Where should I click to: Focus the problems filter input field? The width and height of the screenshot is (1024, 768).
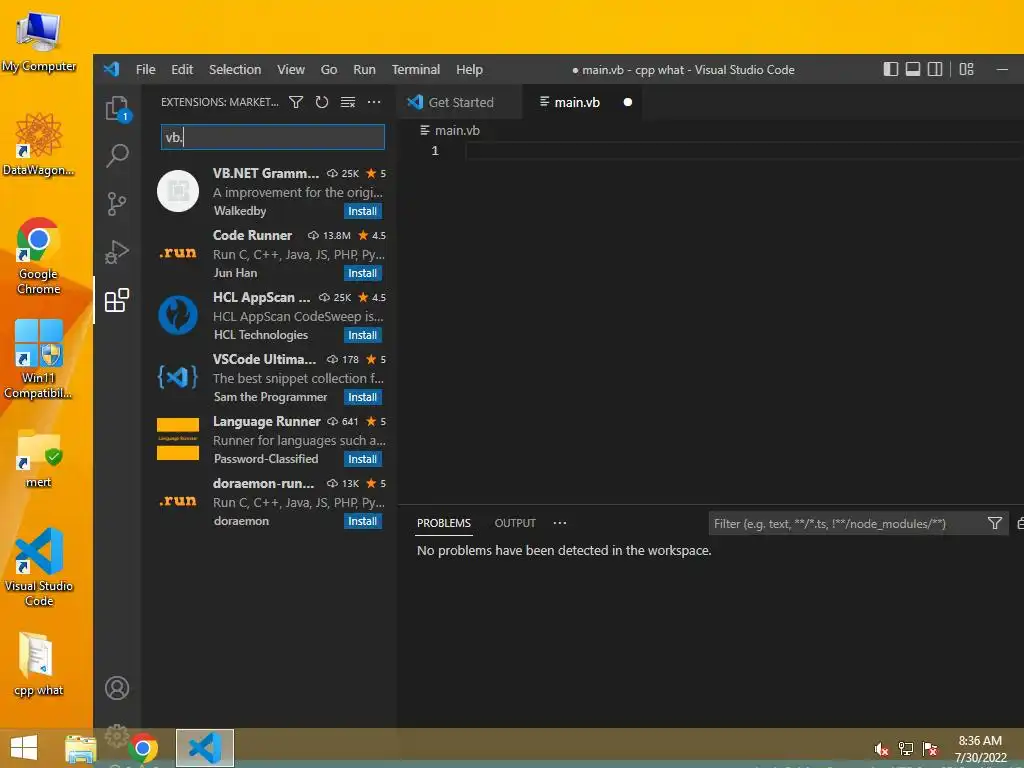[848, 524]
